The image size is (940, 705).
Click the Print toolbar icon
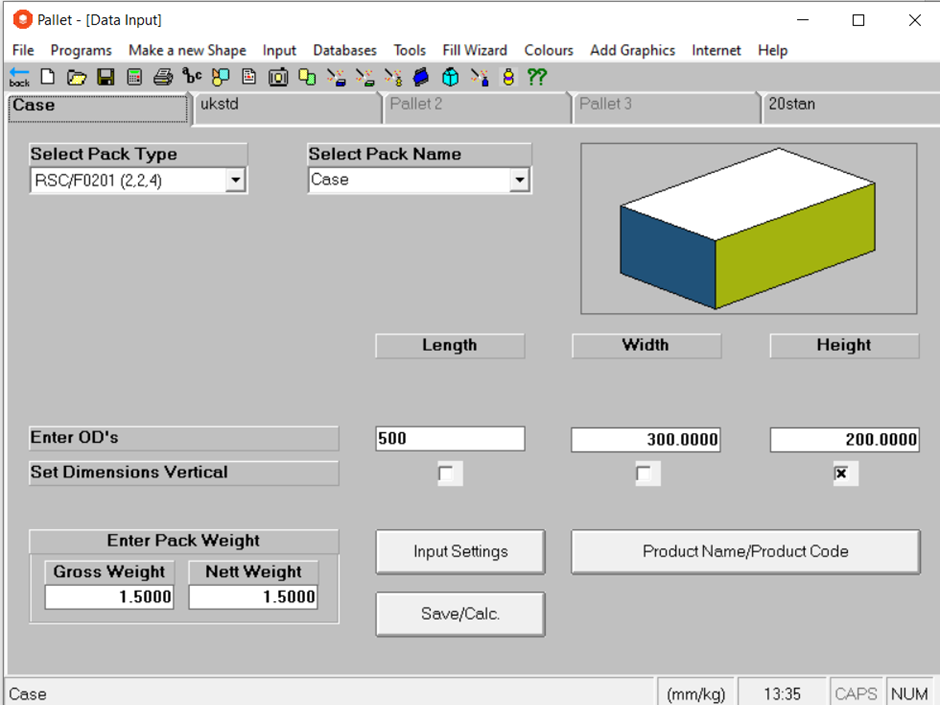(163, 77)
